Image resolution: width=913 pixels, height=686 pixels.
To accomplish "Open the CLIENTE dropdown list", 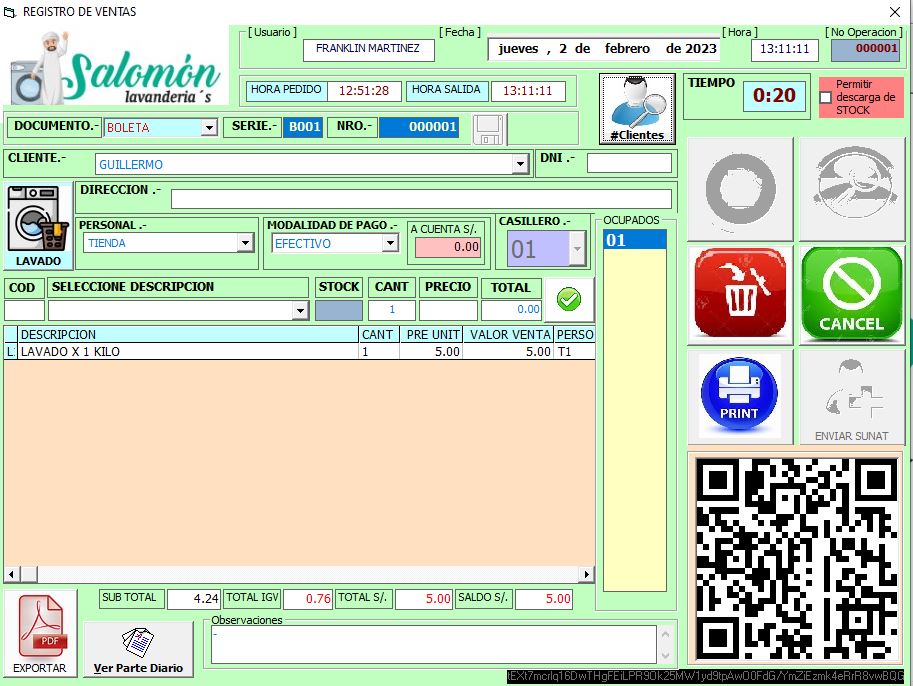I will (x=520, y=165).
